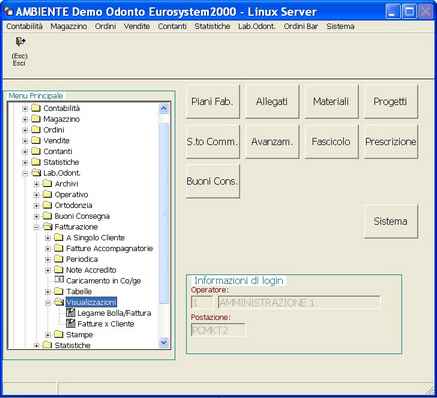Select the Magazzino folder icon in tree
The height and width of the screenshot is (398, 437).
[35, 119]
